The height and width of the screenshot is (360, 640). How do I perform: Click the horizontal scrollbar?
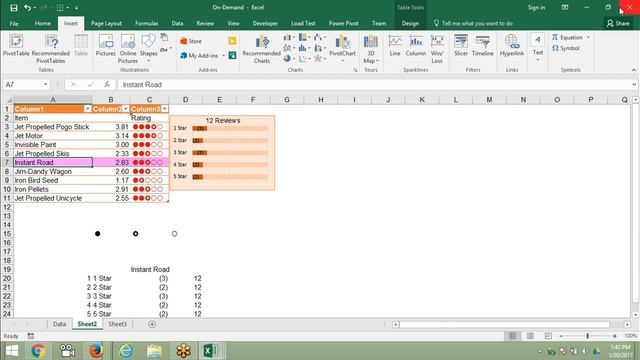pyautogui.click(x=504, y=324)
